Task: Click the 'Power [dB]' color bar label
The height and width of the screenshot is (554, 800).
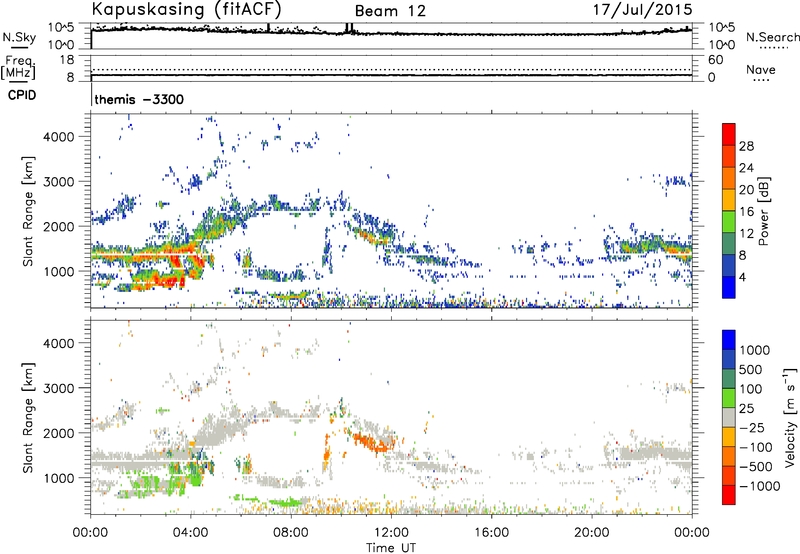Action: [763, 211]
